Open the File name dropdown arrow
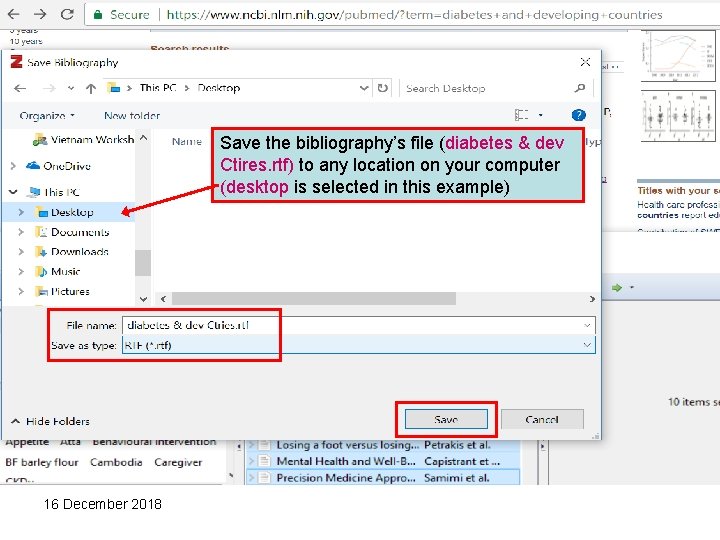Screen dimensions: 720x540 [x=587, y=326]
